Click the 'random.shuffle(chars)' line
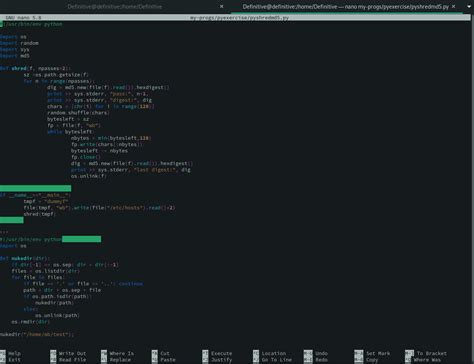Viewport: 474px width, 364px height. point(78,113)
